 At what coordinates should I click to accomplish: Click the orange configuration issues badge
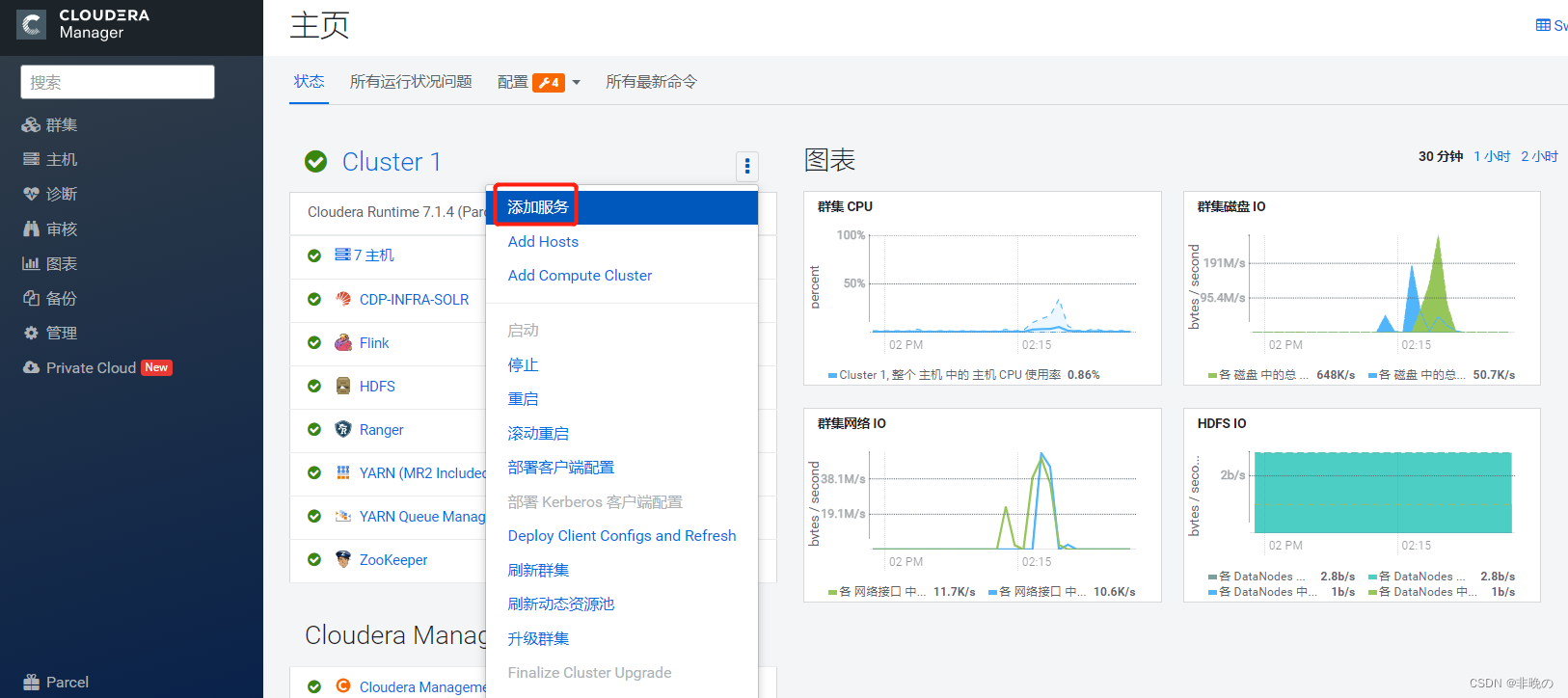549,83
